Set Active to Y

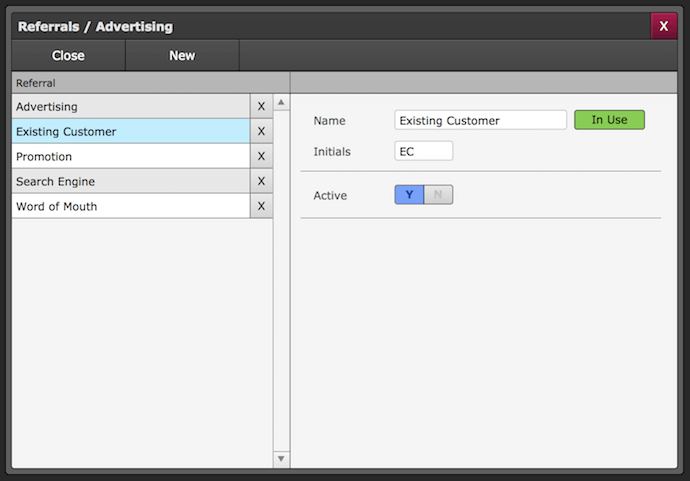(409, 195)
